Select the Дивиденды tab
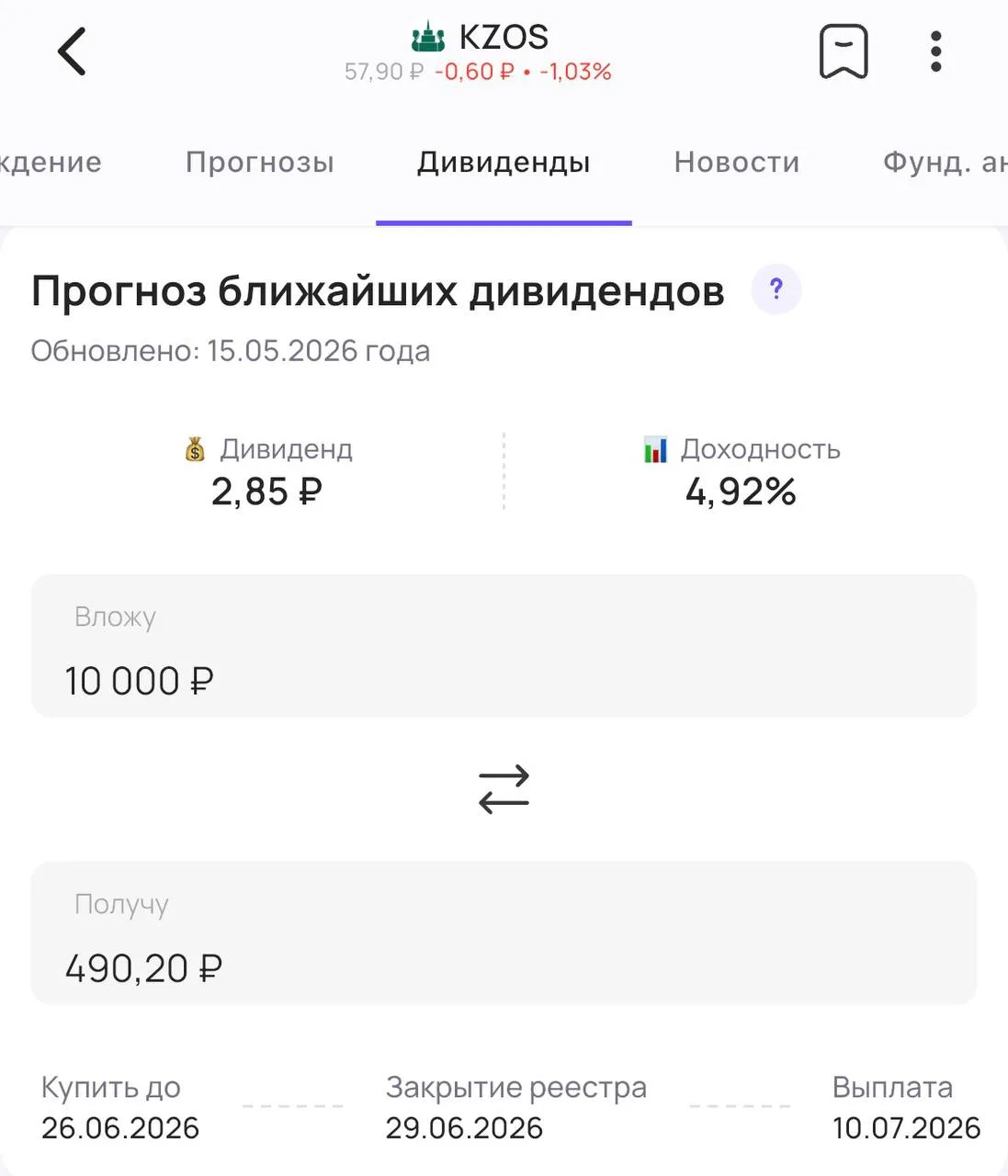The width and height of the screenshot is (1008, 1176). (x=504, y=163)
